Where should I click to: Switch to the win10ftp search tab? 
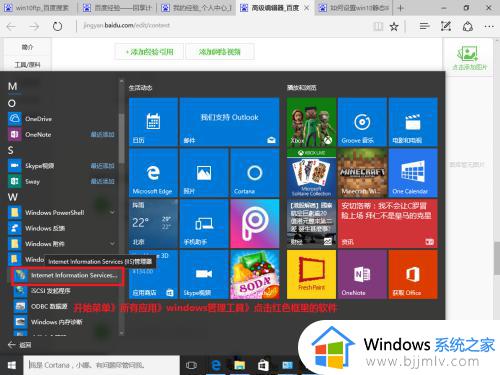(x=38, y=8)
